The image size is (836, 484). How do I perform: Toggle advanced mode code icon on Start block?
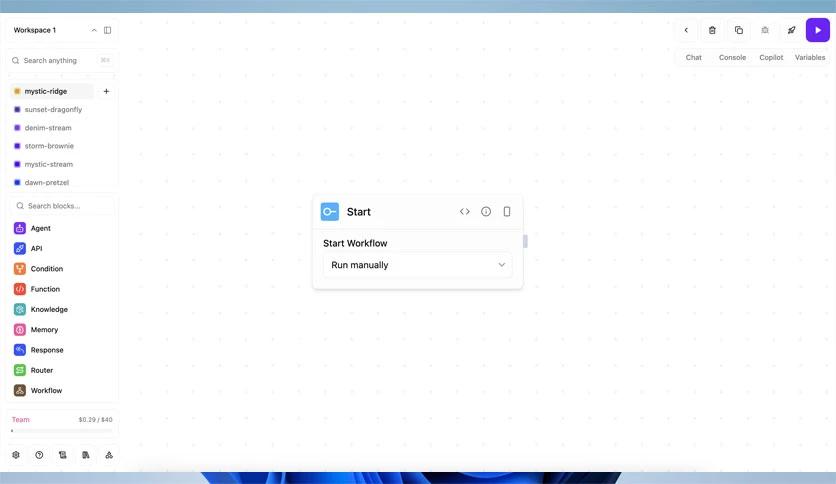click(464, 212)
